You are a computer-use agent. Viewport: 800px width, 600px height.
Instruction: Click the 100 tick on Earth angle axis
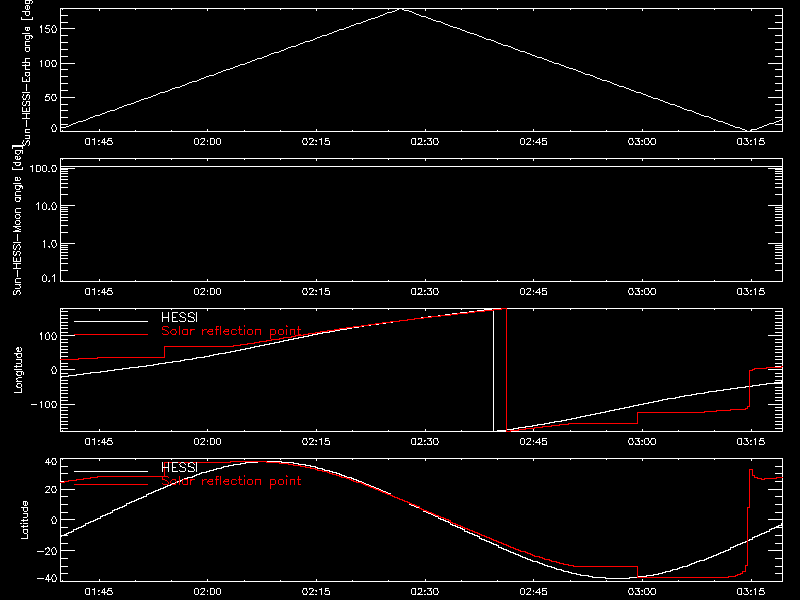point(47,64)
